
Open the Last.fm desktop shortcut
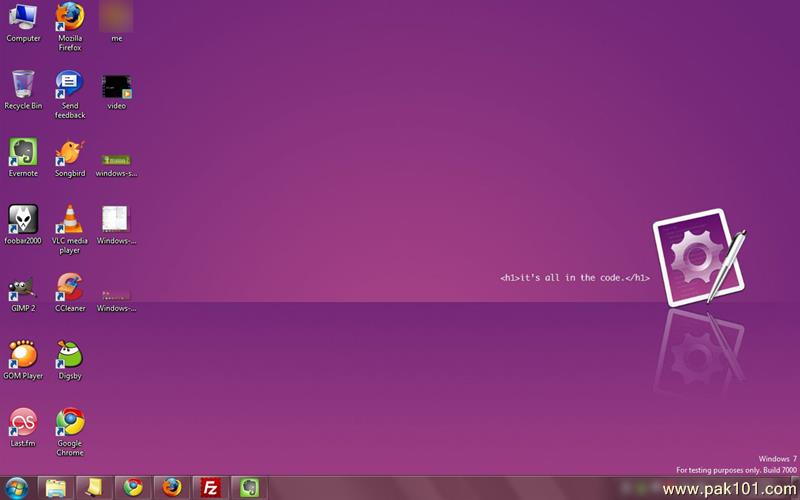point(23,422)
